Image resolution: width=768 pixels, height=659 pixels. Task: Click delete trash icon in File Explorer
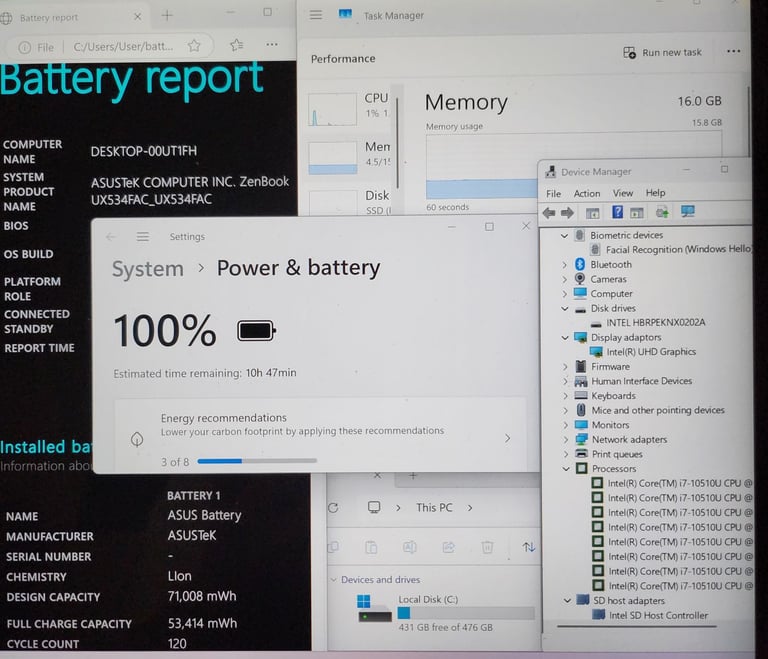coord(487,547)
